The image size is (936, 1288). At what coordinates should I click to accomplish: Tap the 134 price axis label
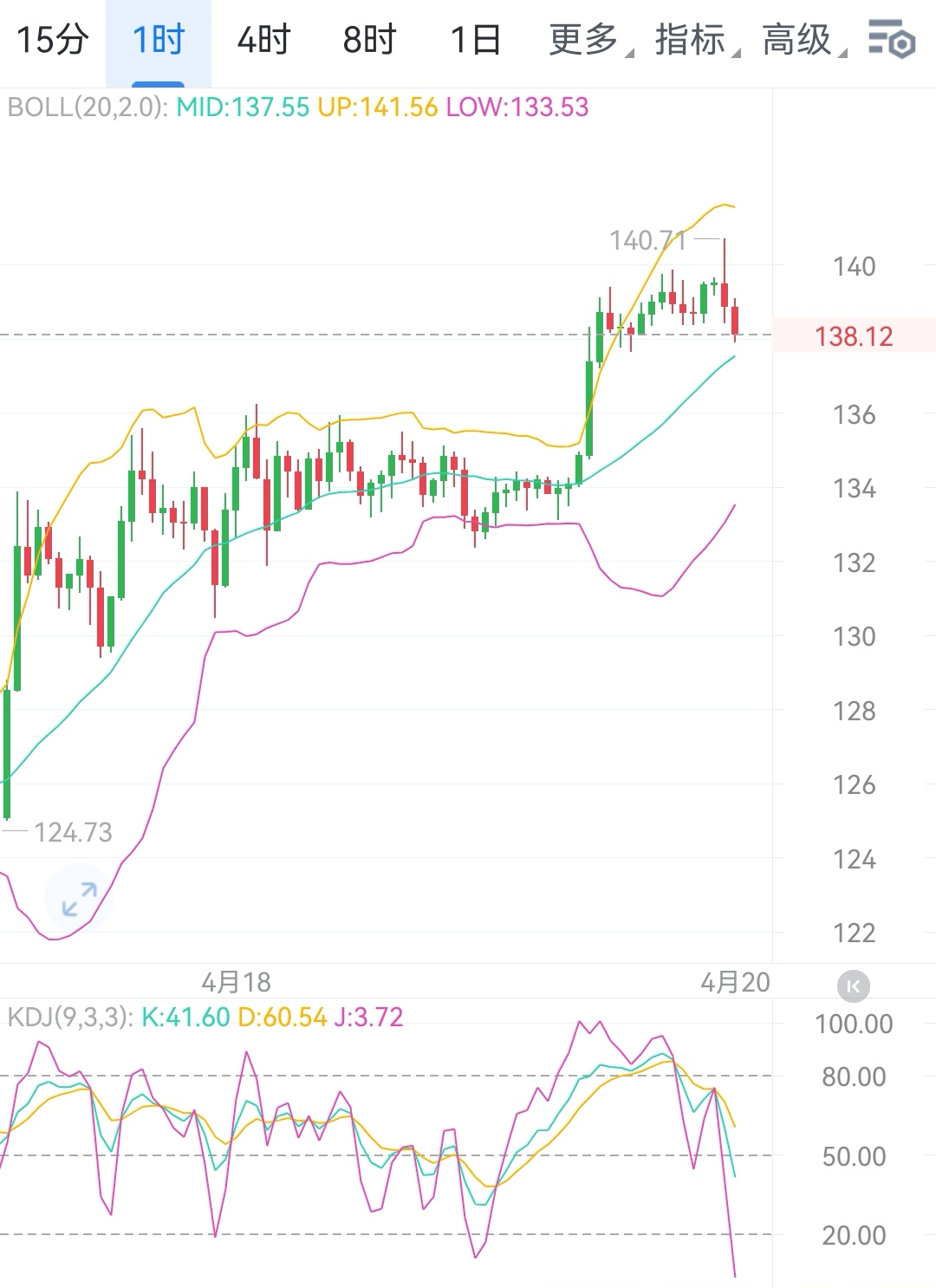(x=855, y=489)
